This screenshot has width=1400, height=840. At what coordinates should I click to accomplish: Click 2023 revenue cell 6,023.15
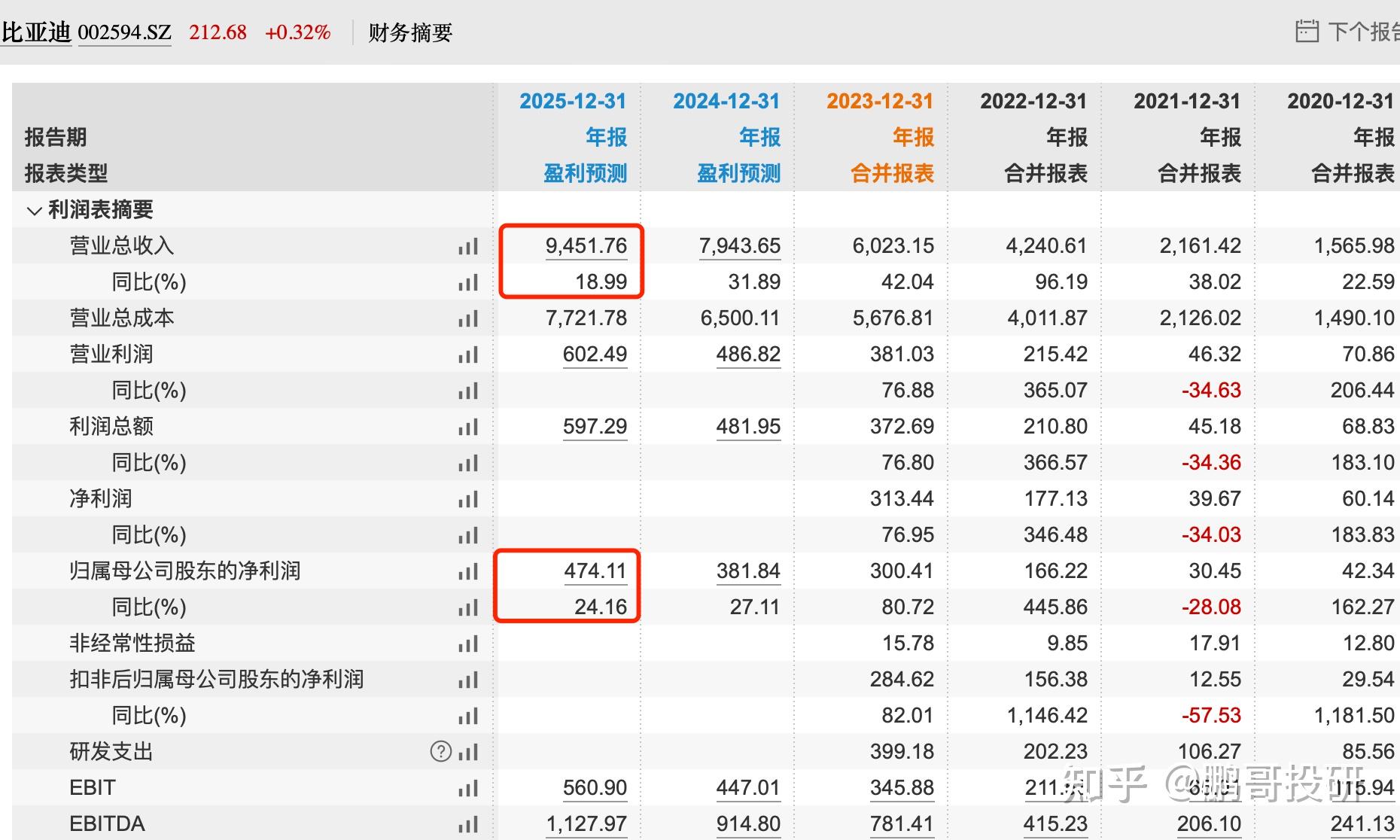coord(893,246)
